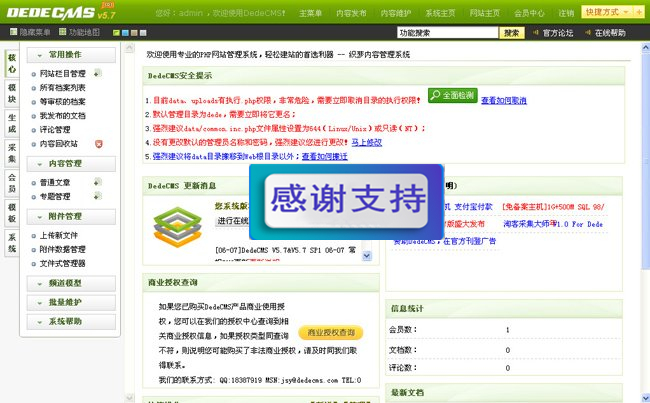Open the 查看如何取消 link
The width and height of the screenshot is (650, 403).
(x=504, y=100)
